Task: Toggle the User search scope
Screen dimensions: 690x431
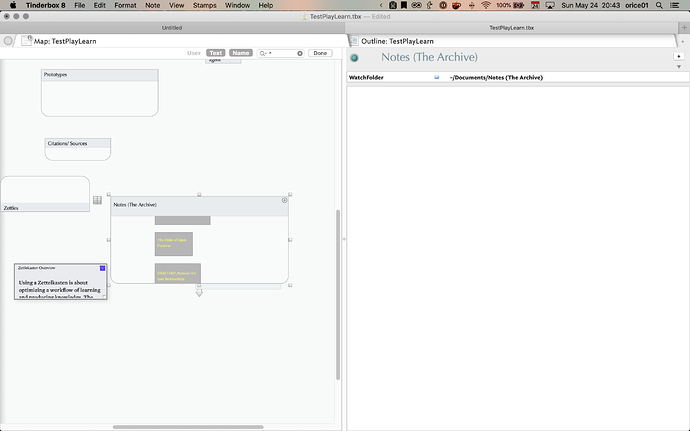Action: [x=194, y=53]
